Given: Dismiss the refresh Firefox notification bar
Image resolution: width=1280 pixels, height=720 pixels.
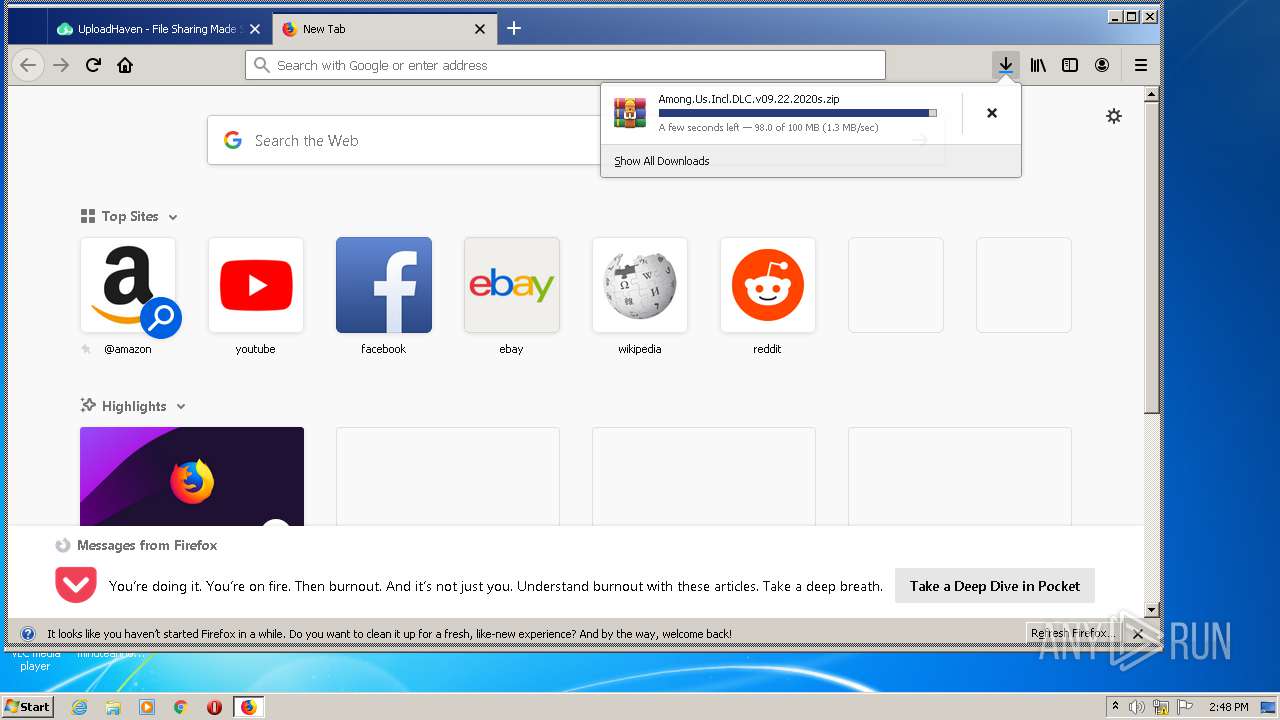Looking at the screenshot, I should (x=1138, y=634).
